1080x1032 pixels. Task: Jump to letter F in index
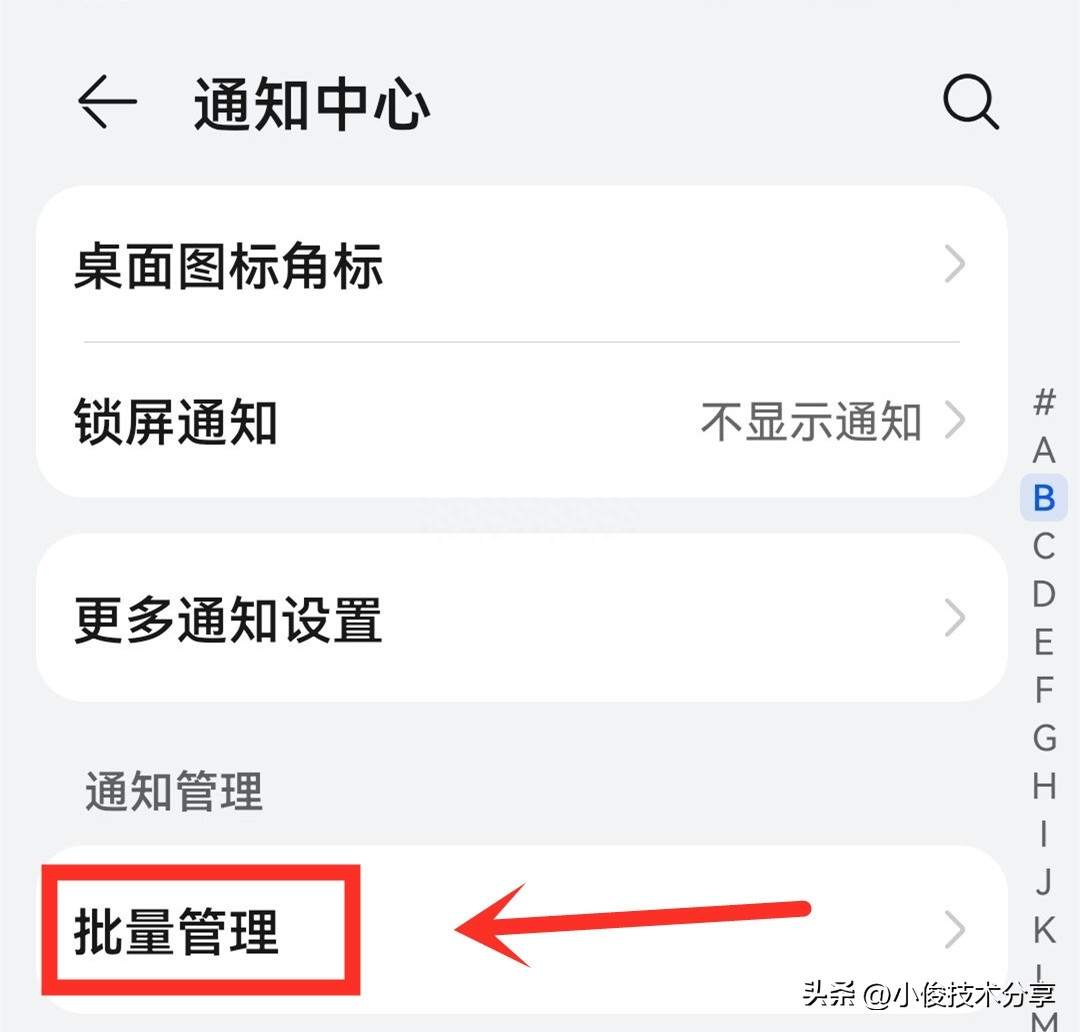coord(1044,690)
